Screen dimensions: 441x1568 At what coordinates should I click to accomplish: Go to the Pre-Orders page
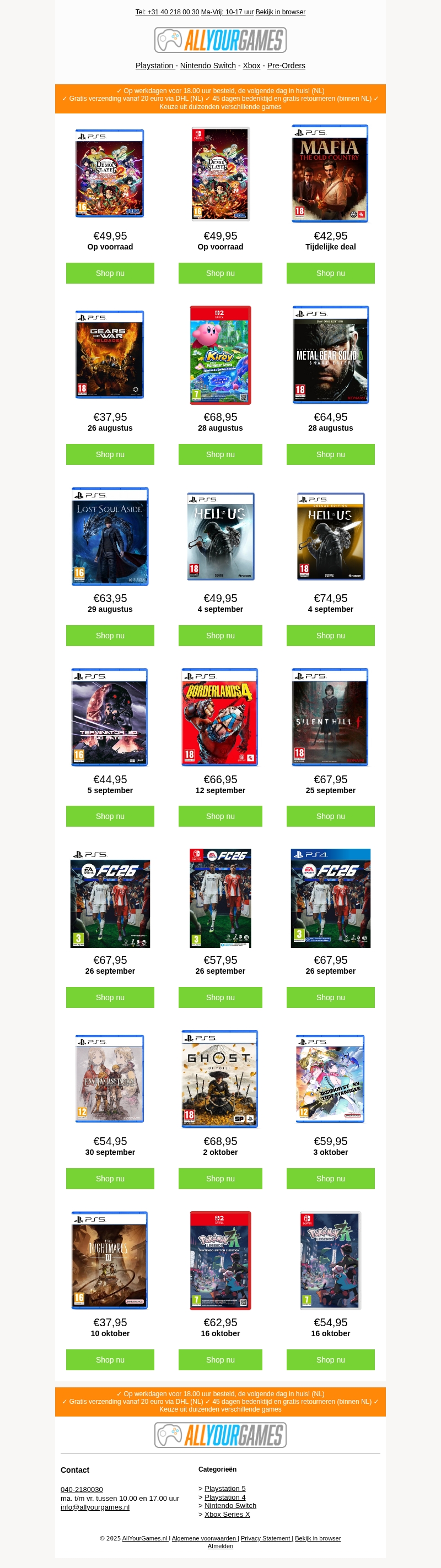click(x=286, y=66)
